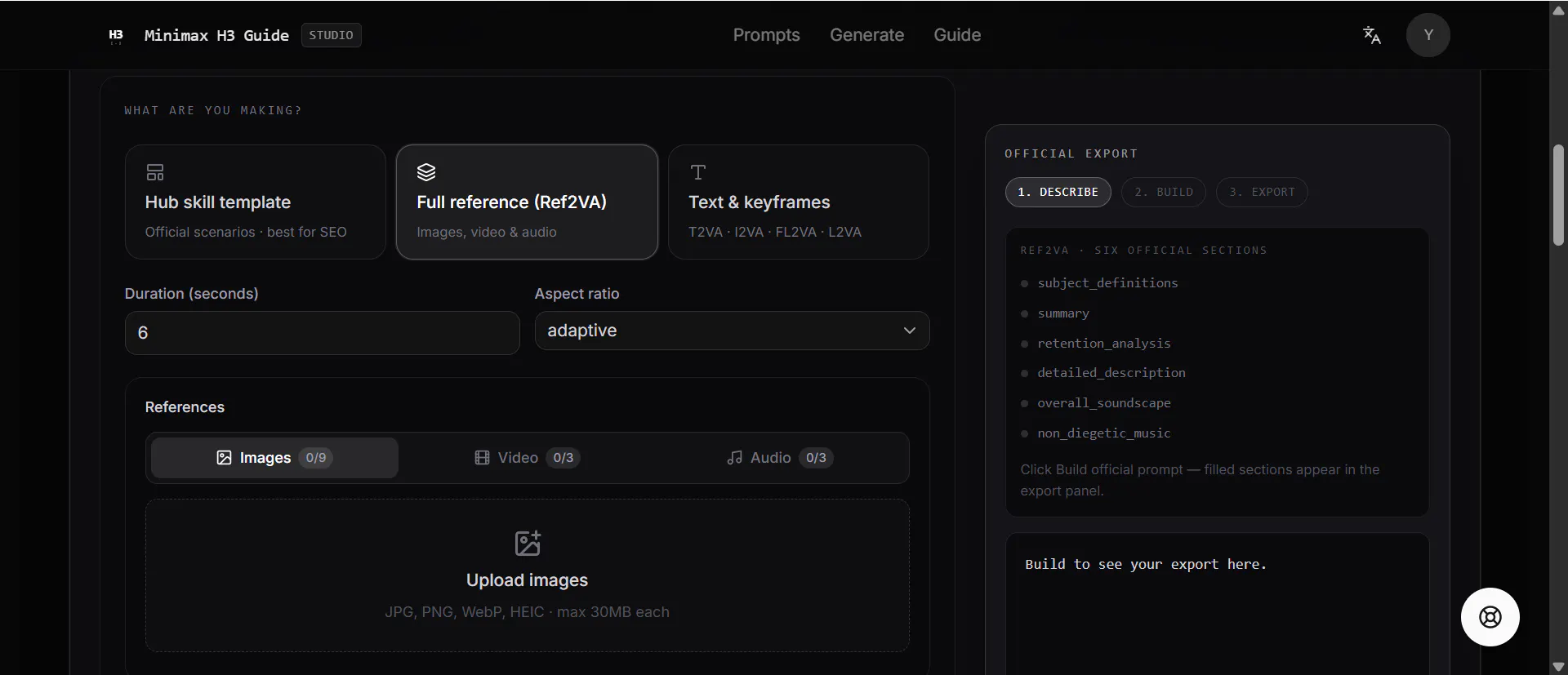Click the scrollbar up arrow

pyautogui.click(x=1558, y=9)
